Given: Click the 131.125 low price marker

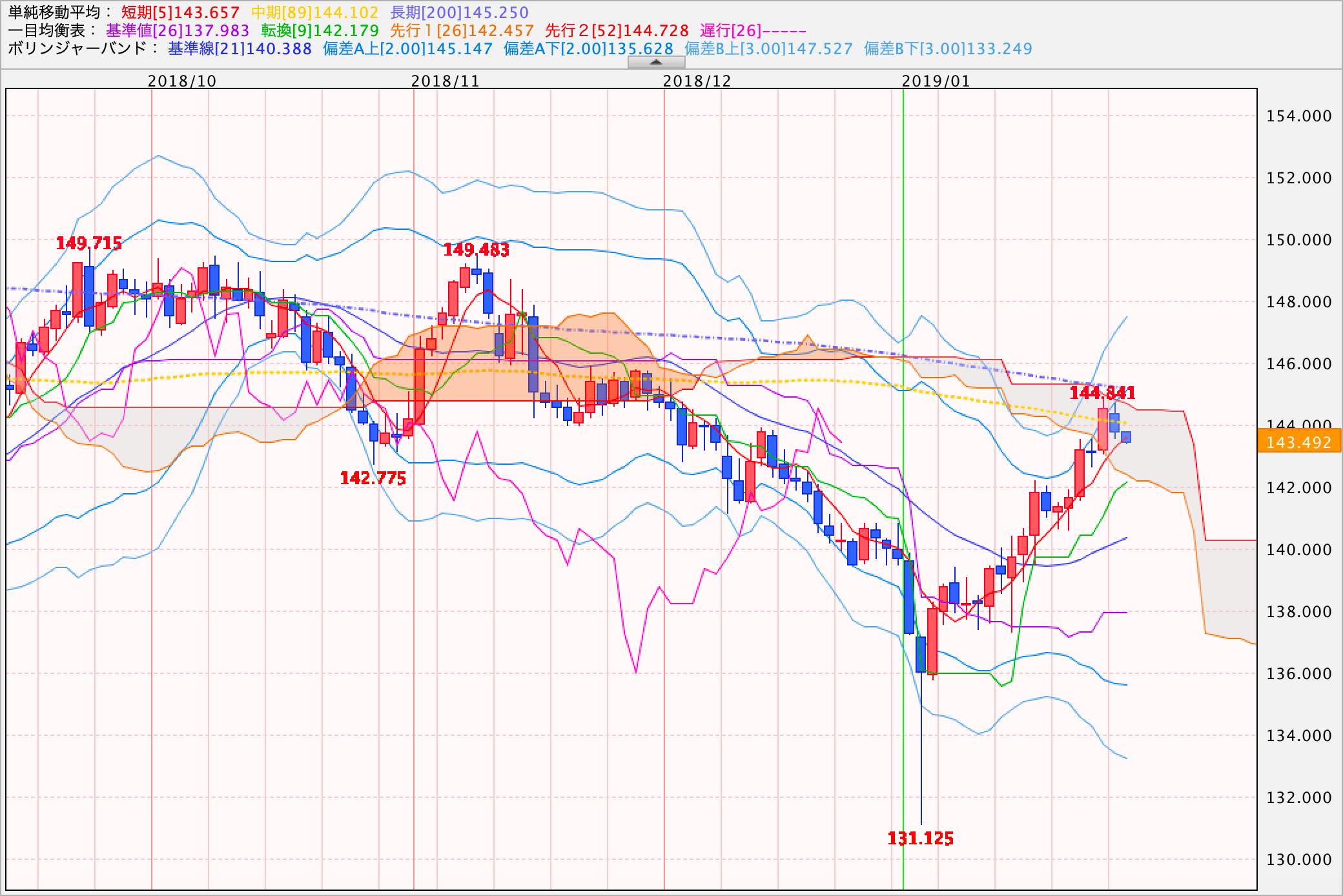Looking at the screenshot, I should [921, 839].
